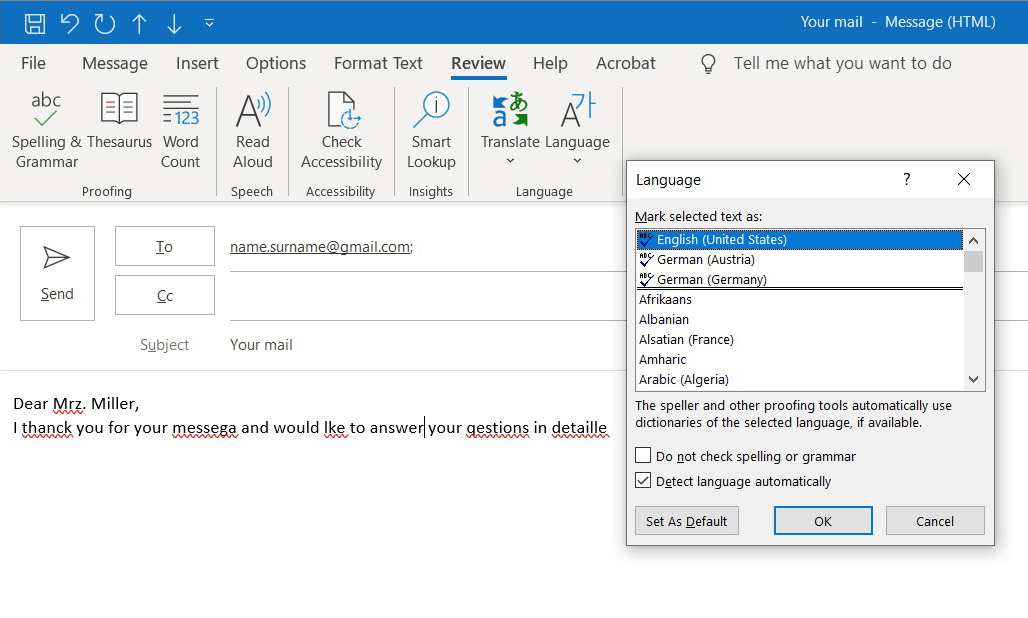Confirm language choice with OK

point(823,520)
